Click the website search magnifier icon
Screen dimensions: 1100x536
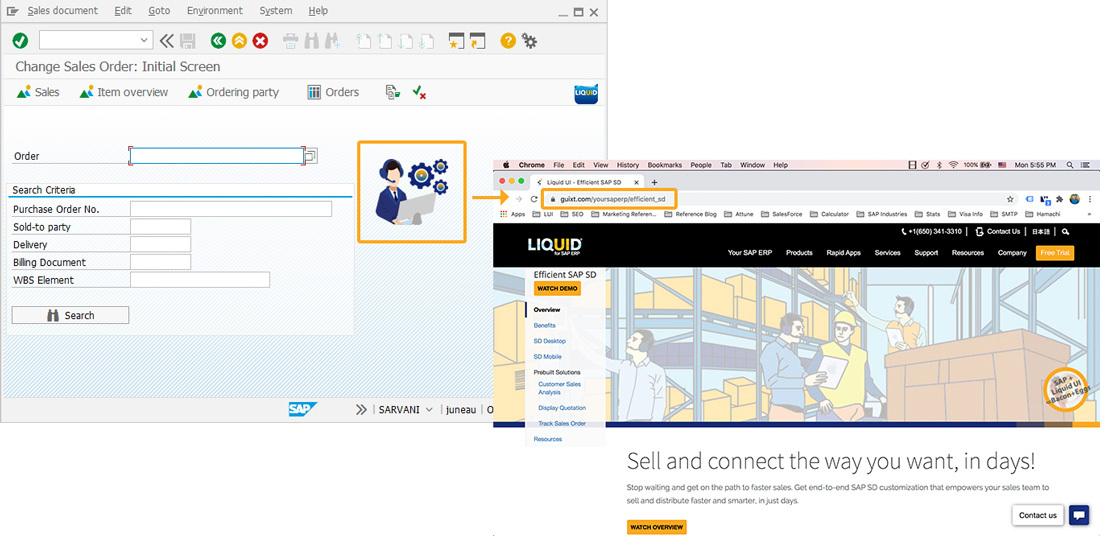1065,231
